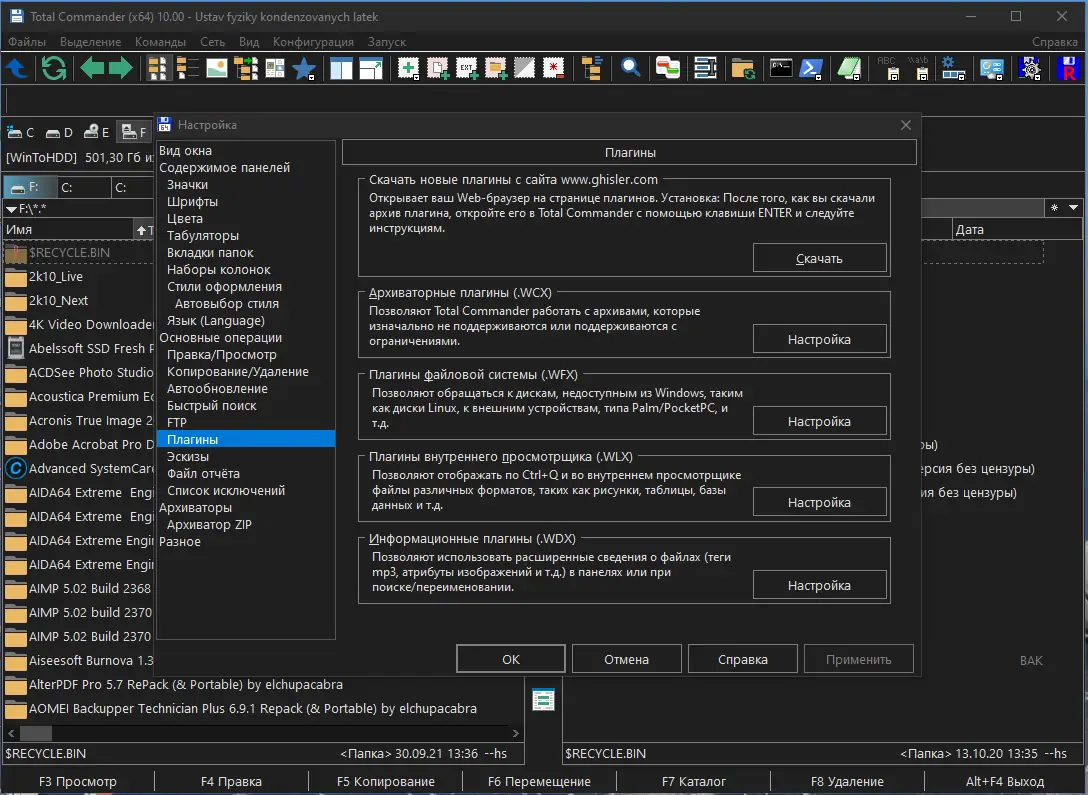The width and height of the screenshot is (1088, 795).
Task: Click the synchronize directories folder icon
Action: [743, 68]
